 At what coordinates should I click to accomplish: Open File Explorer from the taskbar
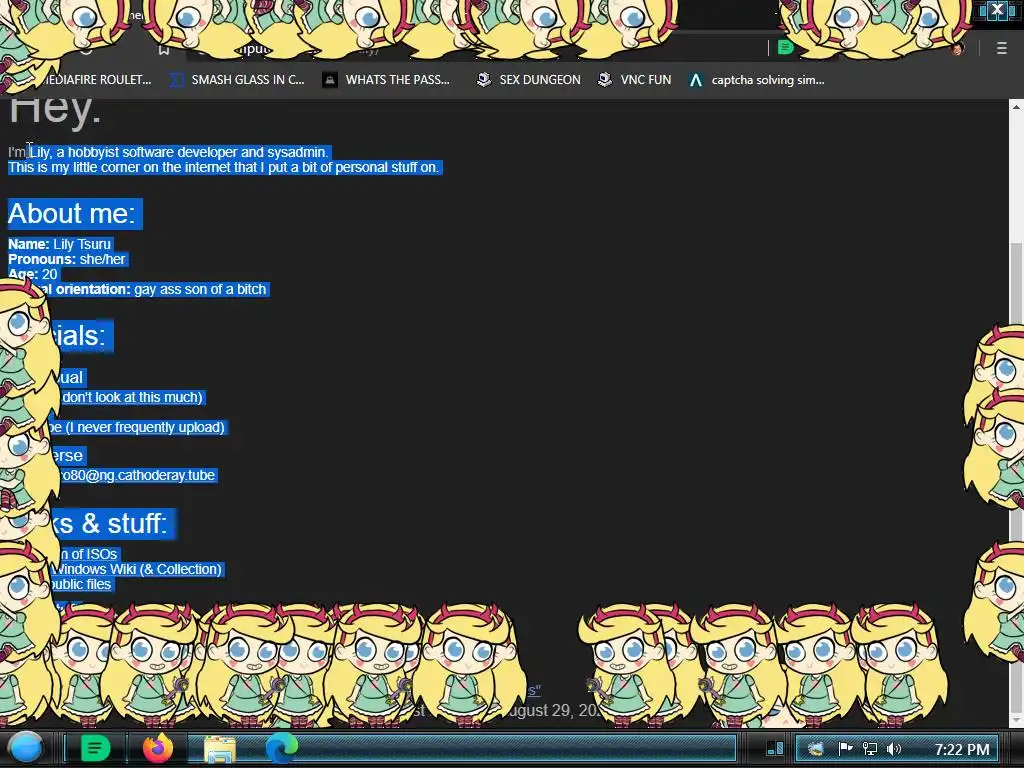[220, 748]
